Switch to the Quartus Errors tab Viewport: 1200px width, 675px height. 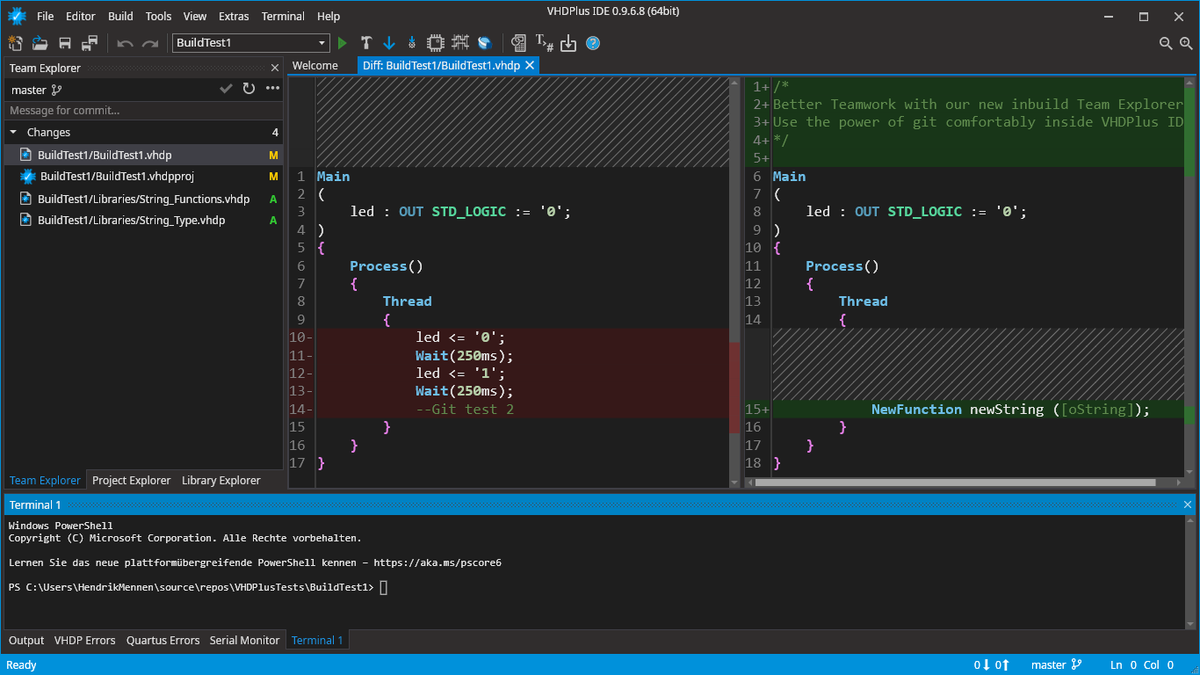(x=163, y=640)
